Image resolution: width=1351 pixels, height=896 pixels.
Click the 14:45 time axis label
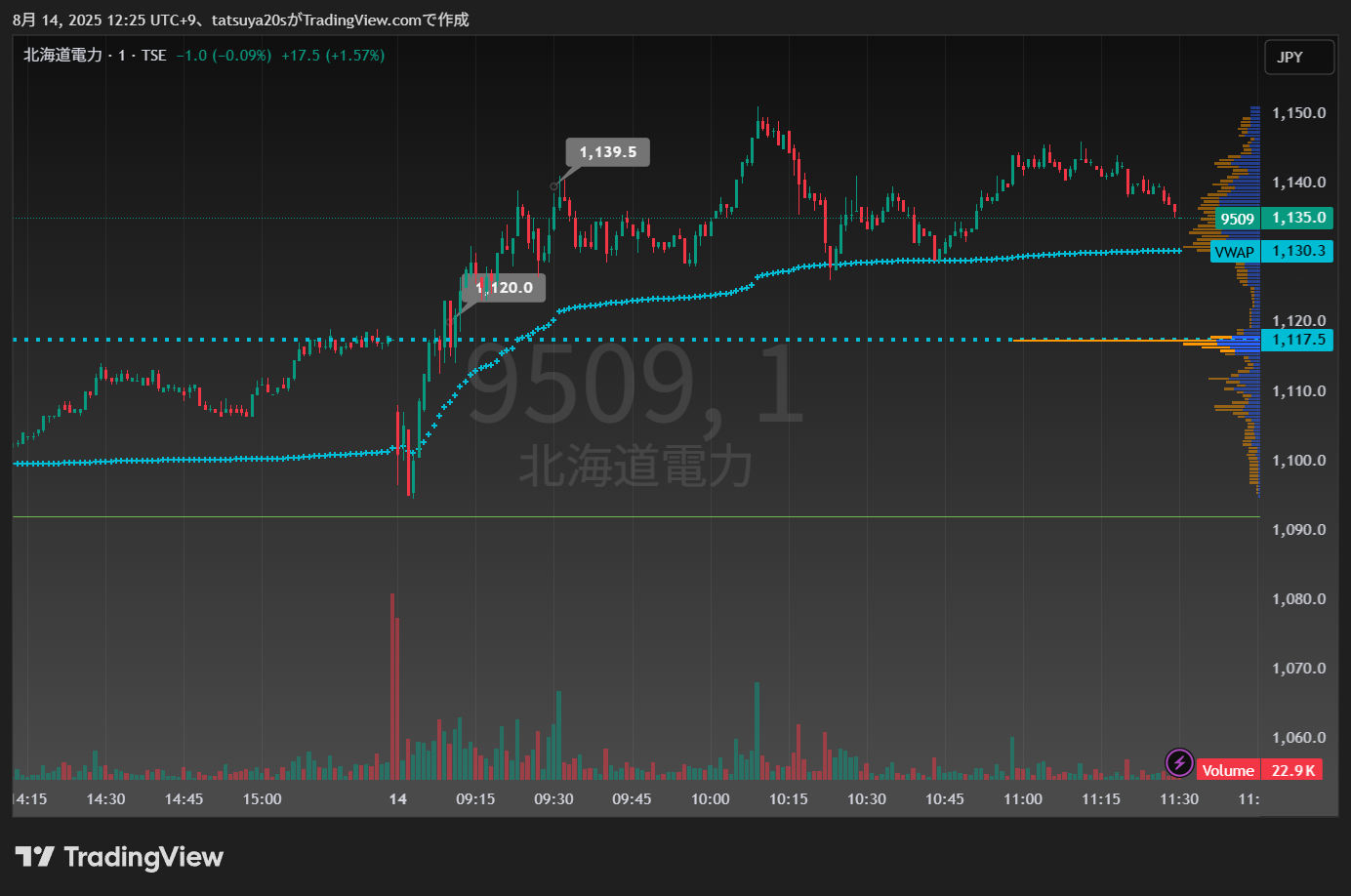(x=184, y=799)
